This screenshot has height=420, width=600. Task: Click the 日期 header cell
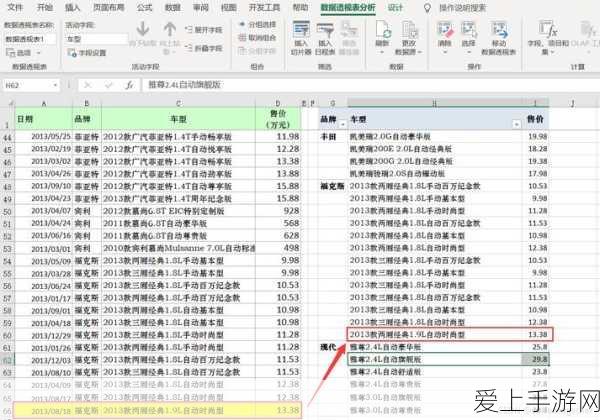point(44,119)
